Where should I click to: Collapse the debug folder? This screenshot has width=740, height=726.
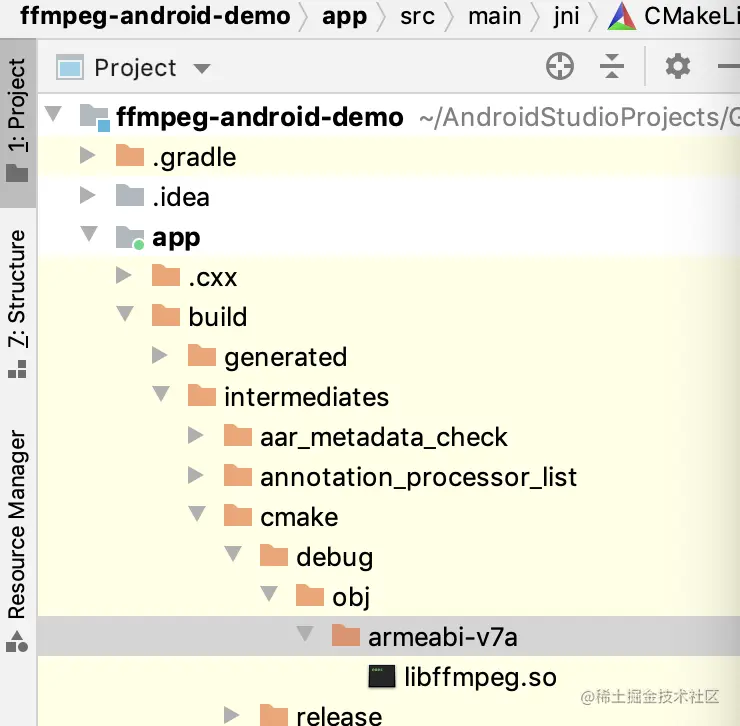pos(233,554)
